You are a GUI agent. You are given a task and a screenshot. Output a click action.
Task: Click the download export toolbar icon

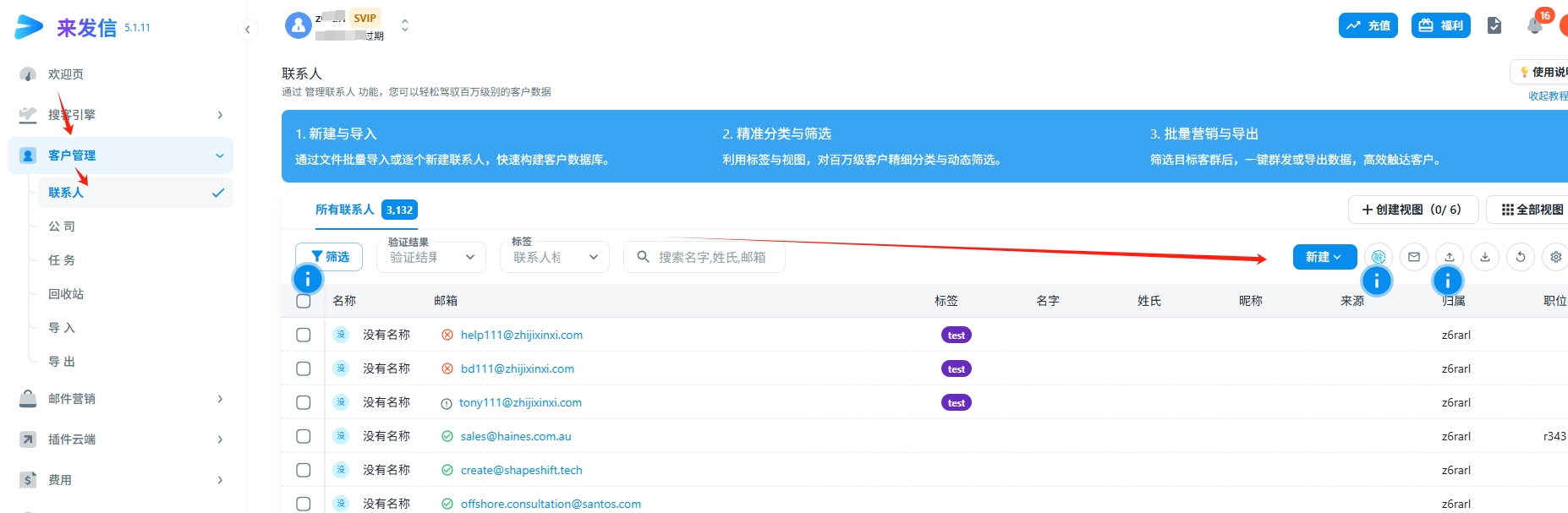(x=1485, y=257)
